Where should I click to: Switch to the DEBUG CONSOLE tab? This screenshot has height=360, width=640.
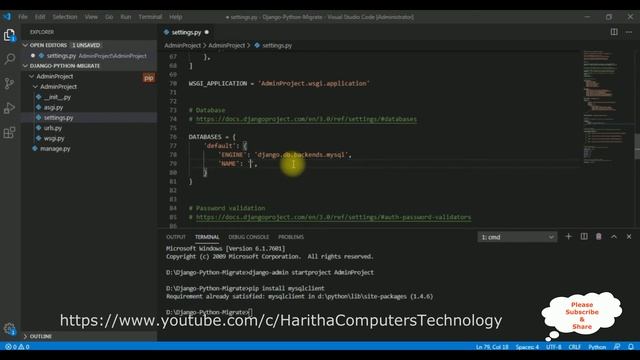coord(249,237)
